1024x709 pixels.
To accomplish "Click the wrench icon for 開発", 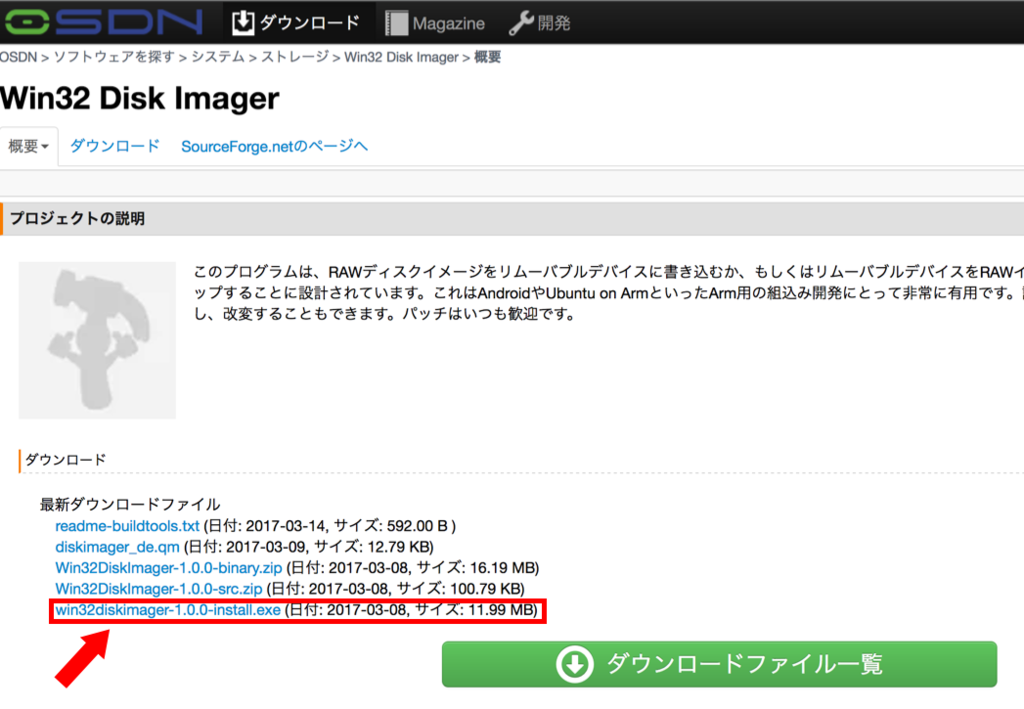I will pos(521,24).
